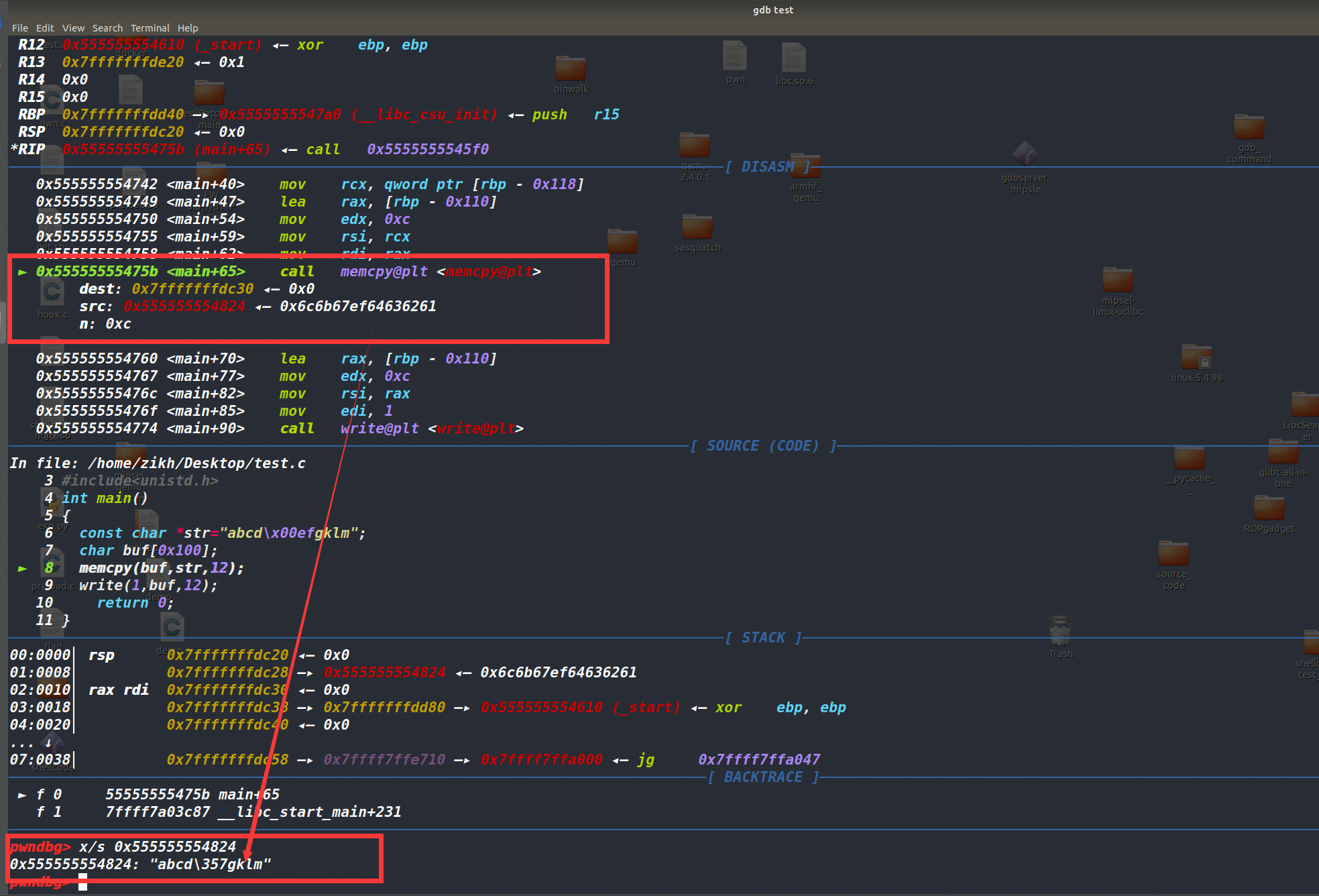Screen dimensions: 1319x896
Task: Select the pwn file icon on the desktop
Action: click(735, 62)
